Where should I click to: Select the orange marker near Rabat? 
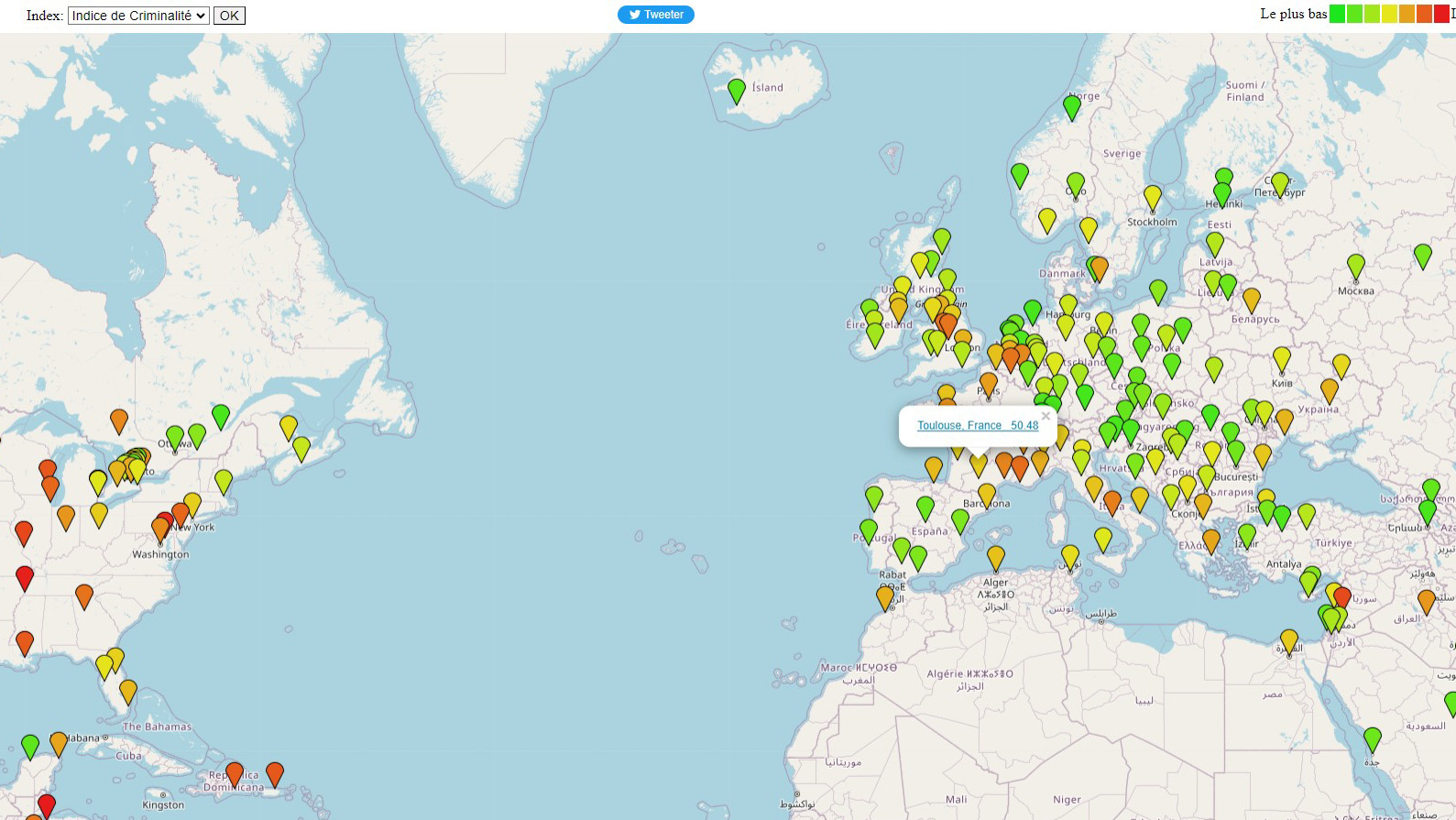pos(884,597)
